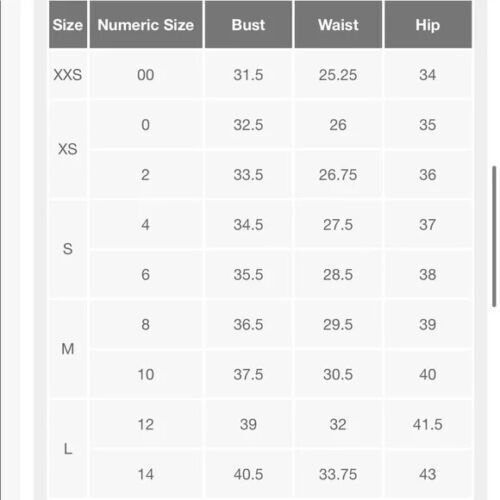Select the M size cell
This screenshot has height=500, width=500.
[68, 349]
